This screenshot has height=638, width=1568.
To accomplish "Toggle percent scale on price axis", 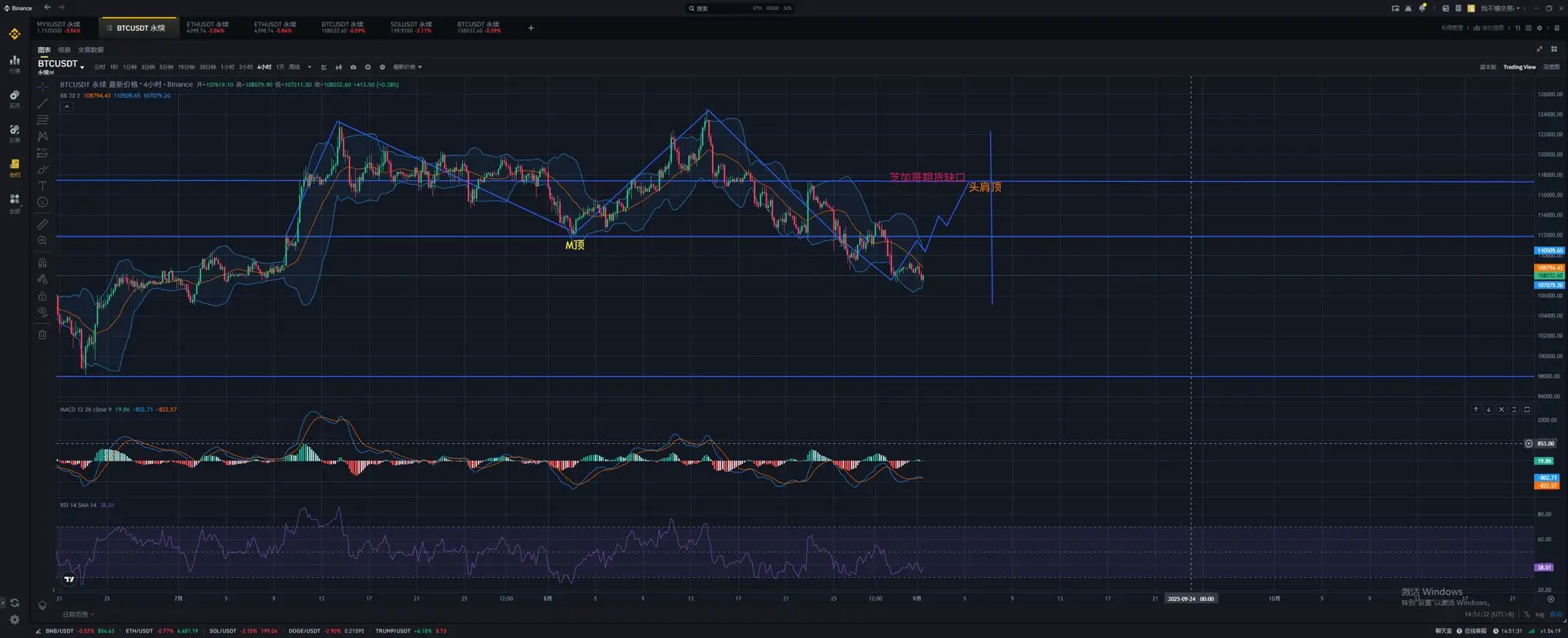I will click(1526, 614).
